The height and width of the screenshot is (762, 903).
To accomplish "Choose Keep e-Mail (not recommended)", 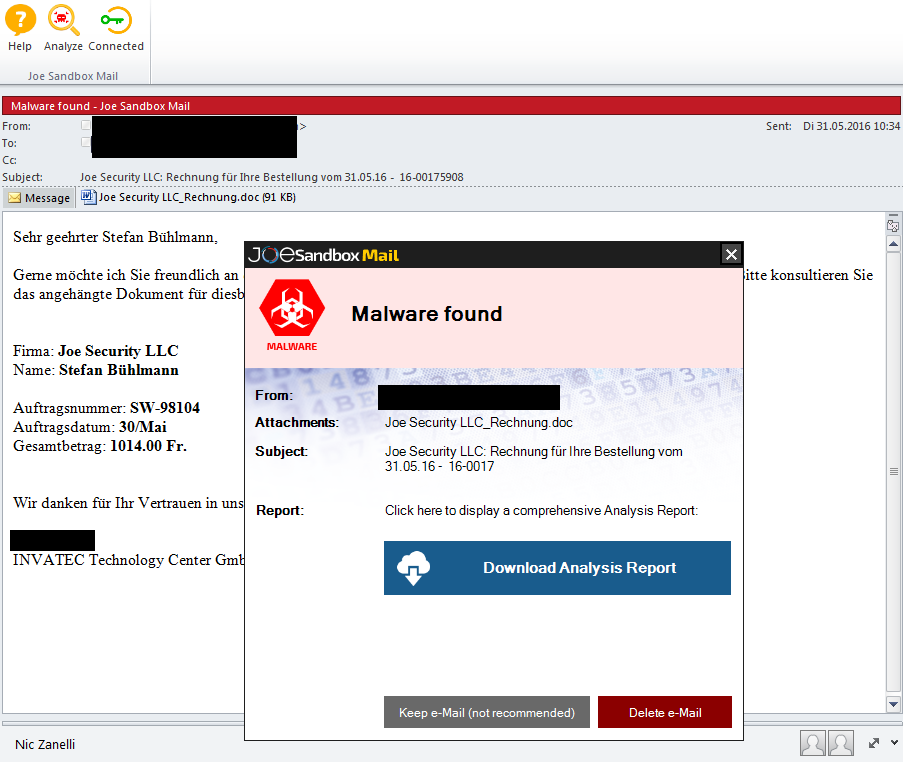I will click(486, 712).
